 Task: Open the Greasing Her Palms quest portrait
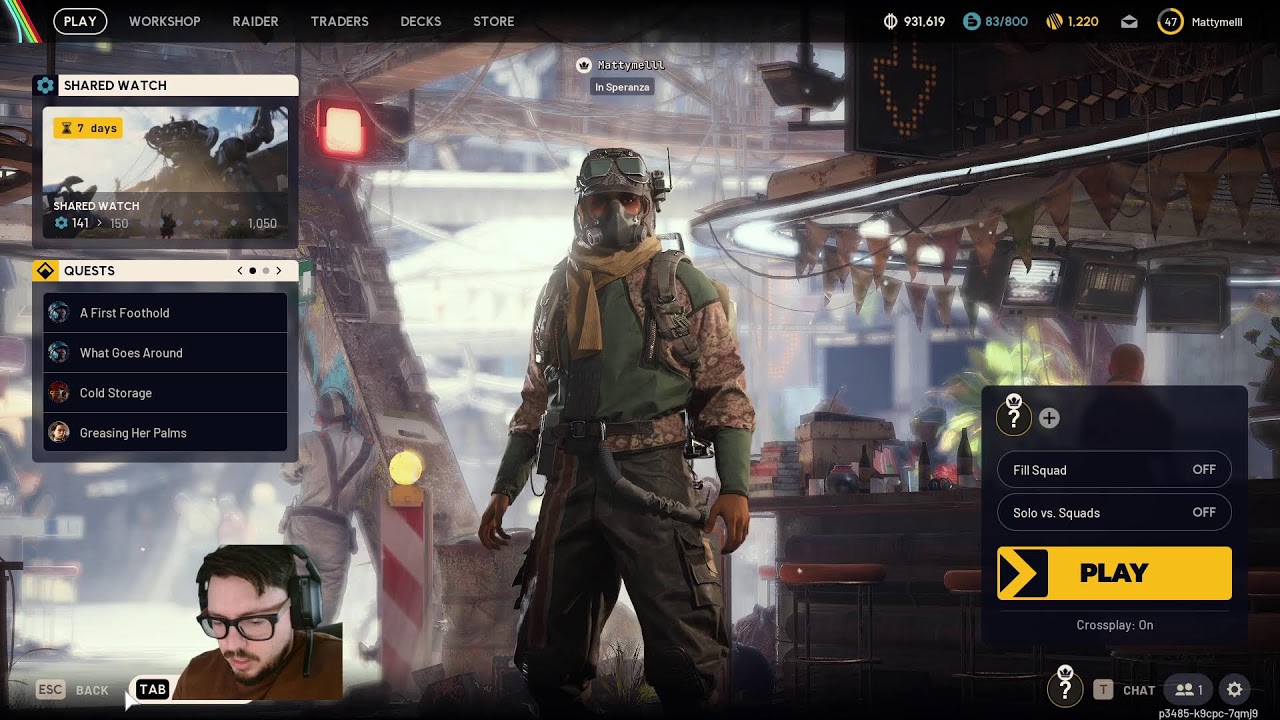click(59, 433)
